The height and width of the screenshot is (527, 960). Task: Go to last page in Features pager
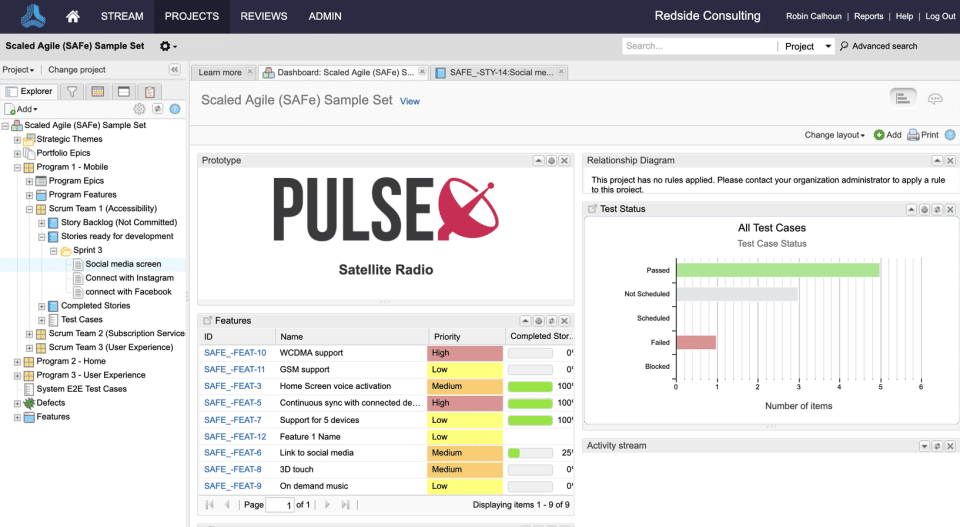(x=345, y=504)
